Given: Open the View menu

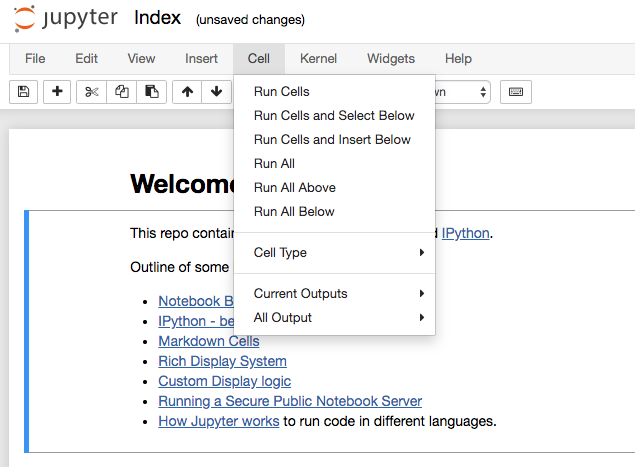Looking at the screenshot, I should tap(141, 59).
